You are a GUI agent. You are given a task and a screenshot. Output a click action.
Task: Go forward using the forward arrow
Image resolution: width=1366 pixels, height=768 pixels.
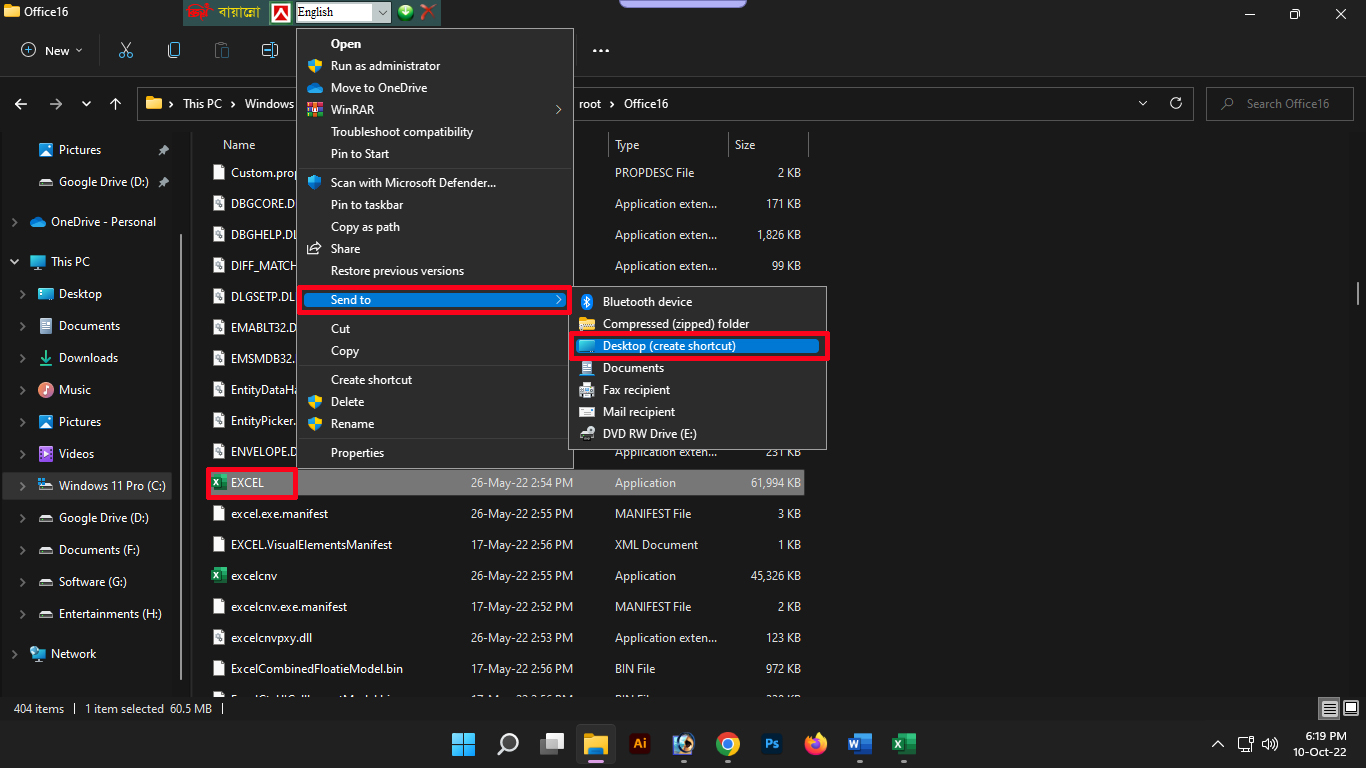pyautogui.click(x=56, y=103)
